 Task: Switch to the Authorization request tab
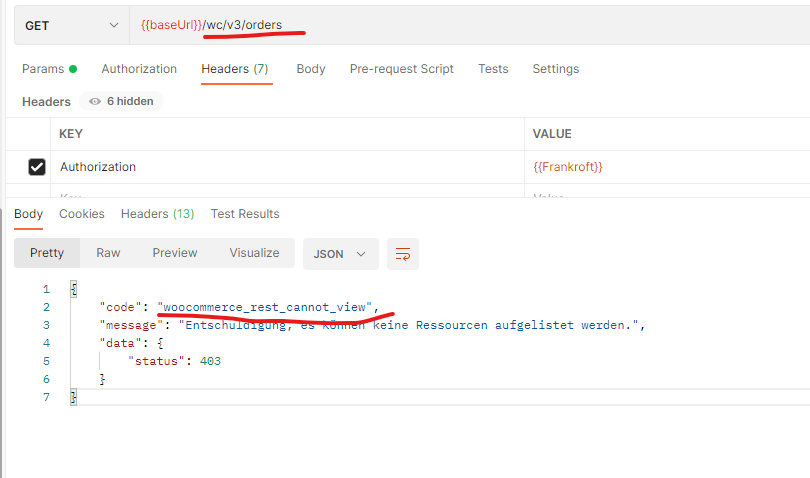[x=139, y=69]
